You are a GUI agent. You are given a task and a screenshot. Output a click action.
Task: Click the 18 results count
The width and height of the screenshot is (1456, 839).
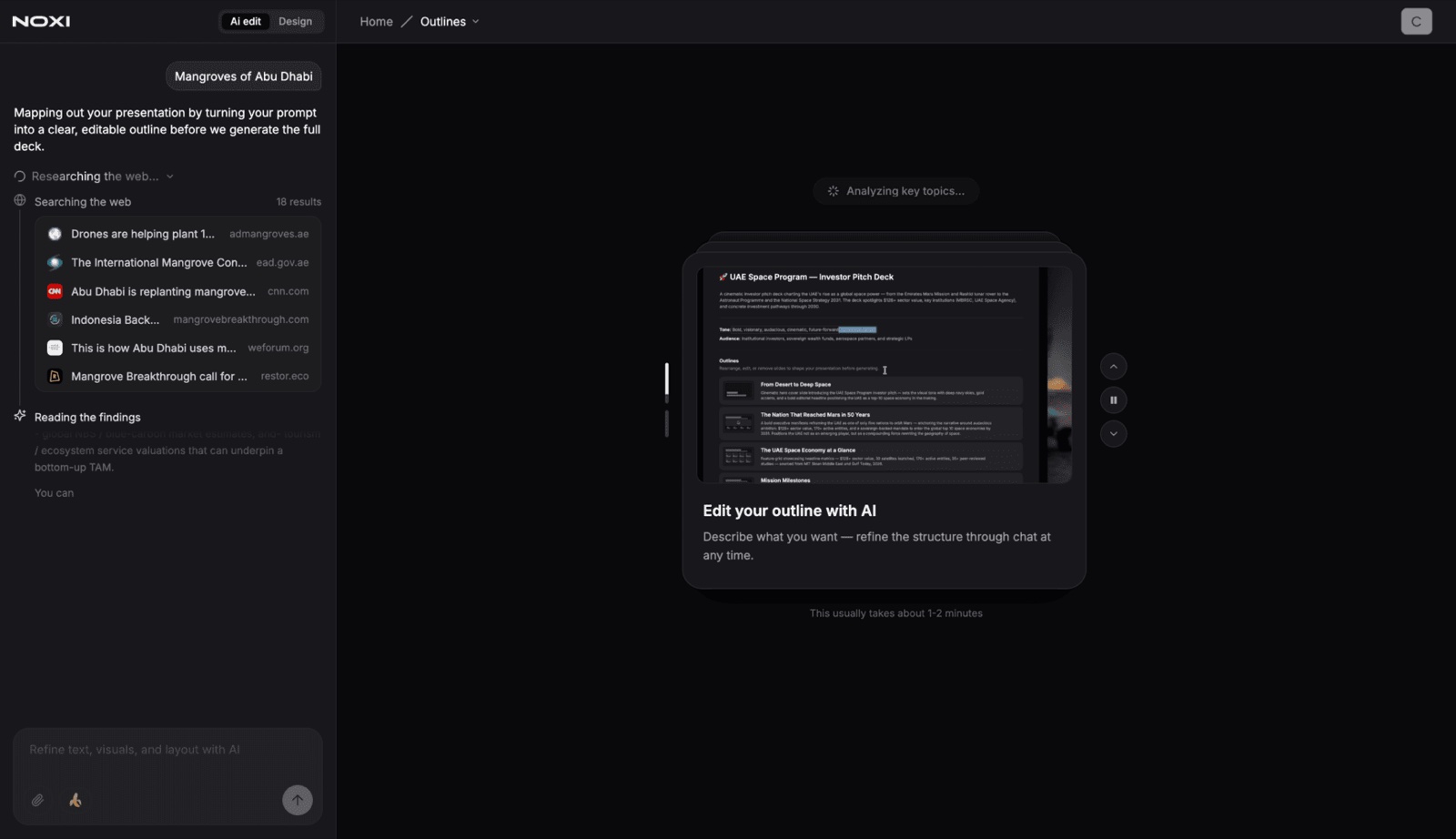pos(298,202)
